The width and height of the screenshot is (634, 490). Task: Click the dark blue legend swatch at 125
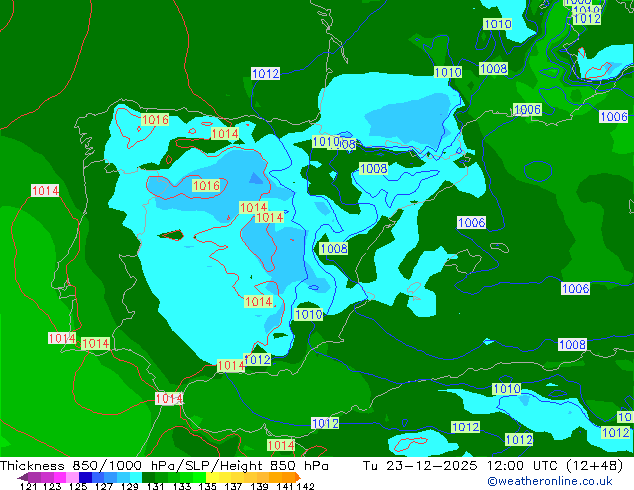tap(85, 477)
